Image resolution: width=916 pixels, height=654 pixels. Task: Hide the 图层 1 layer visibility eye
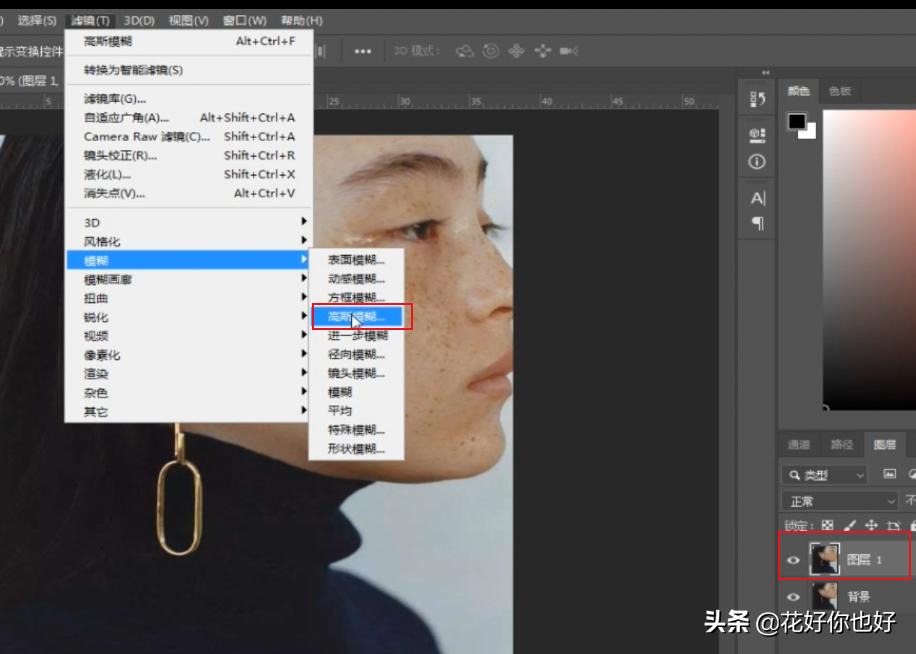795,558
